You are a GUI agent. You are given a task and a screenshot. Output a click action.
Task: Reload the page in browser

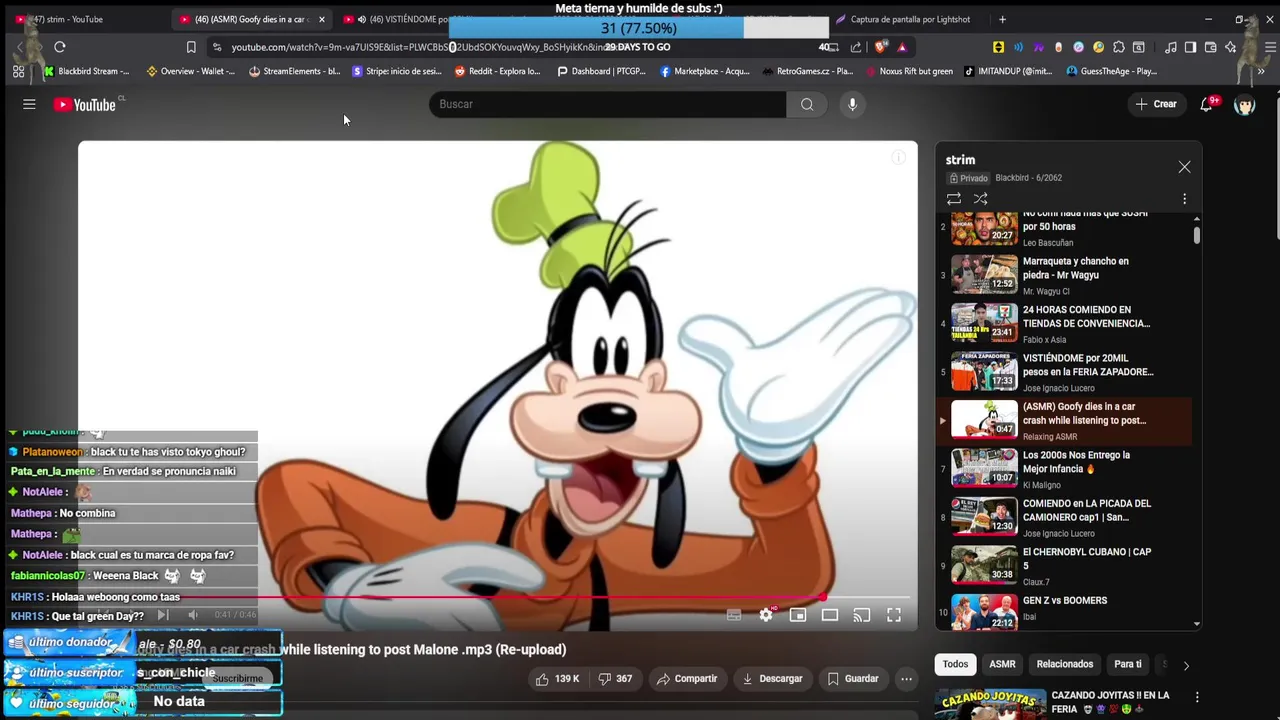tap(60, 47)
